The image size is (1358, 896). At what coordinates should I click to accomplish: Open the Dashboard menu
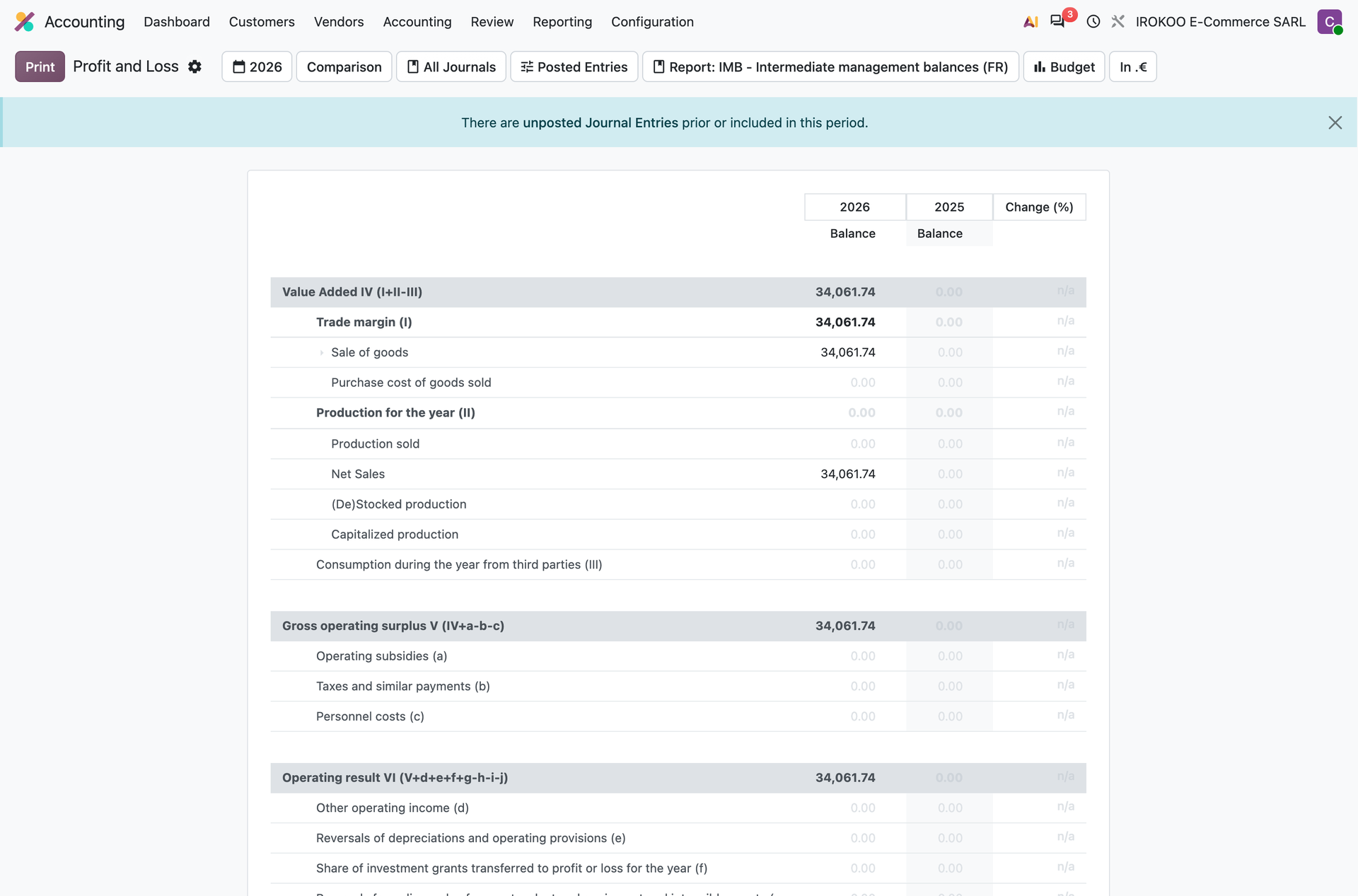pos(177,22)
